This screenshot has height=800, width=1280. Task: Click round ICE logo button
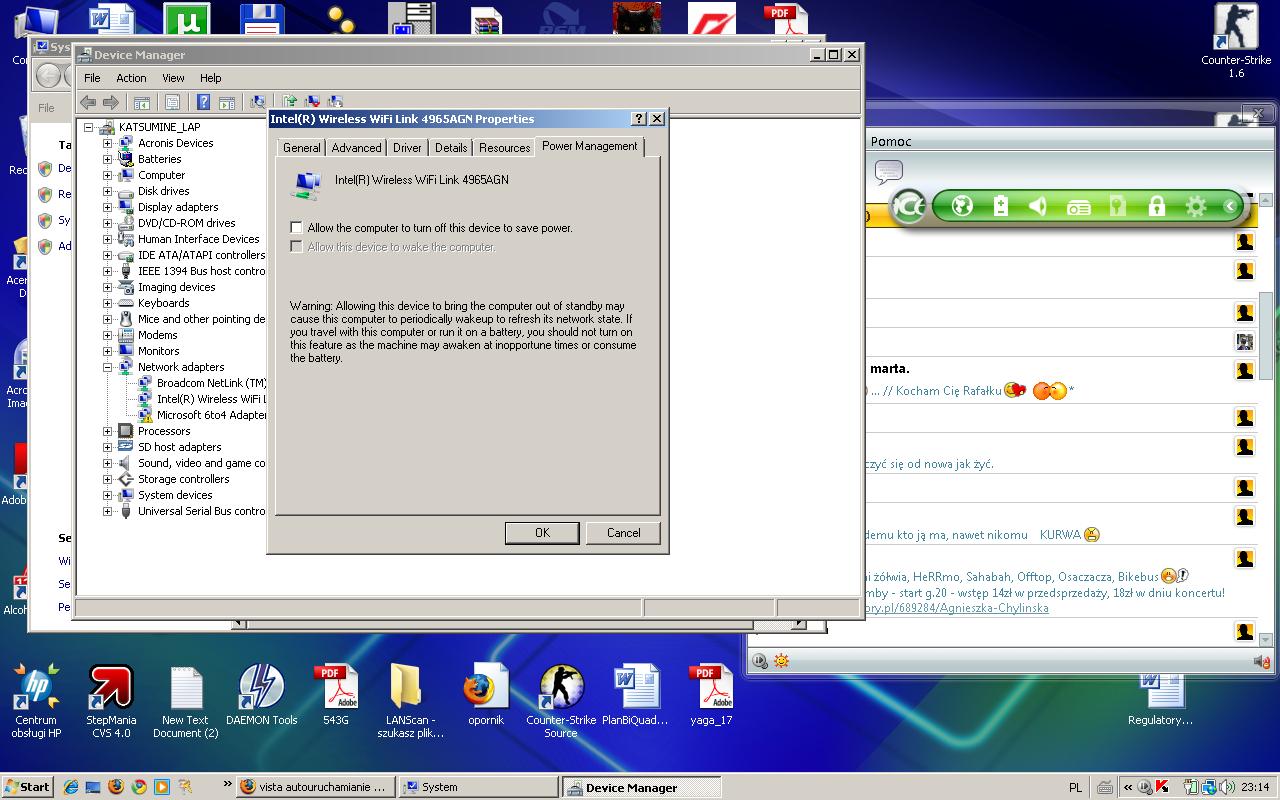[908, 207]
